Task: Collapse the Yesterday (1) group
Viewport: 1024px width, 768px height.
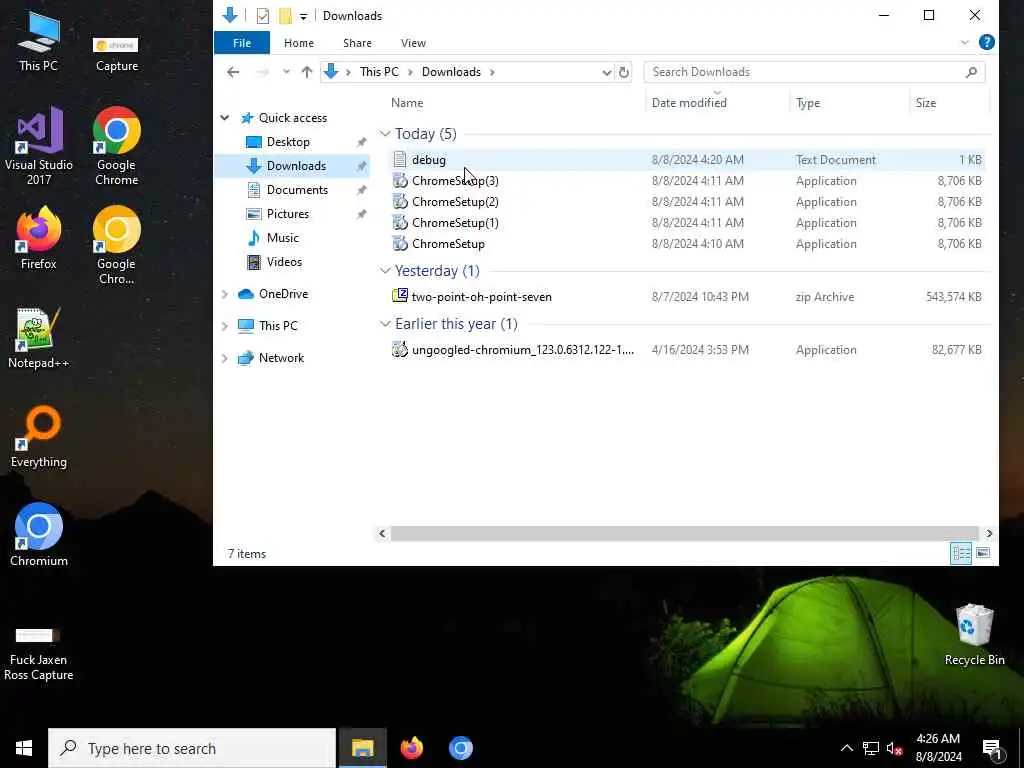Action: tap(385, 270)
